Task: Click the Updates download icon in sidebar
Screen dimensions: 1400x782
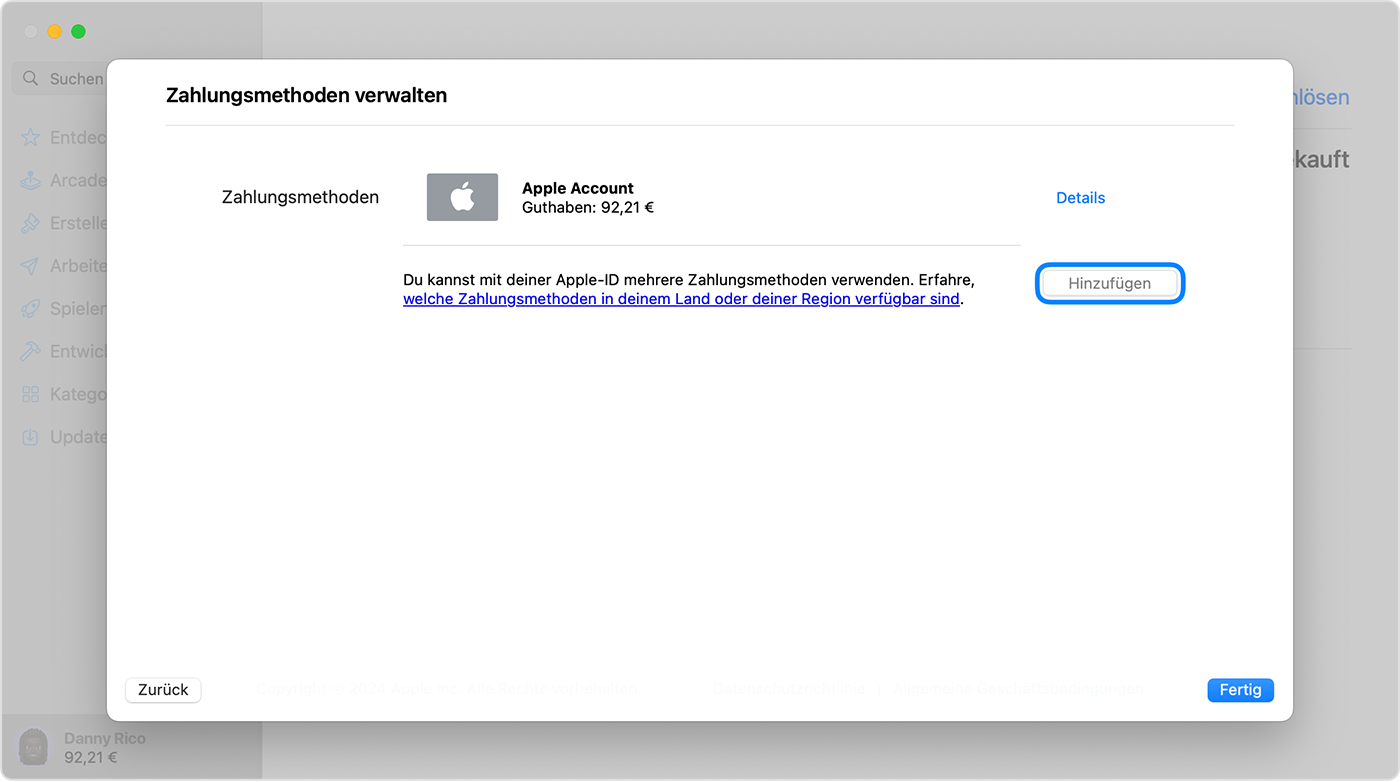Action: [31, 437]
